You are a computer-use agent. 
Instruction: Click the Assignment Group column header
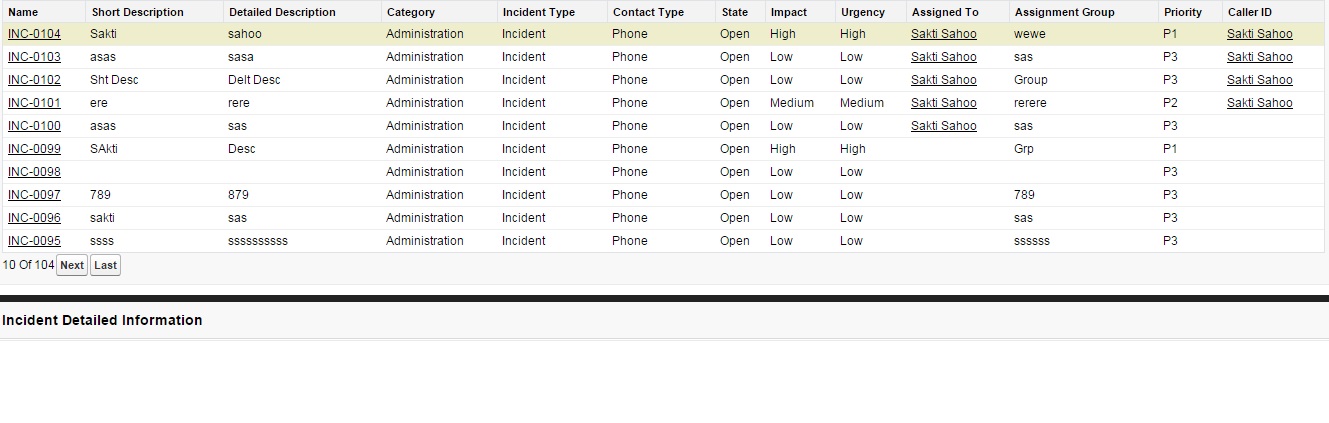[x=1064, y=12]
